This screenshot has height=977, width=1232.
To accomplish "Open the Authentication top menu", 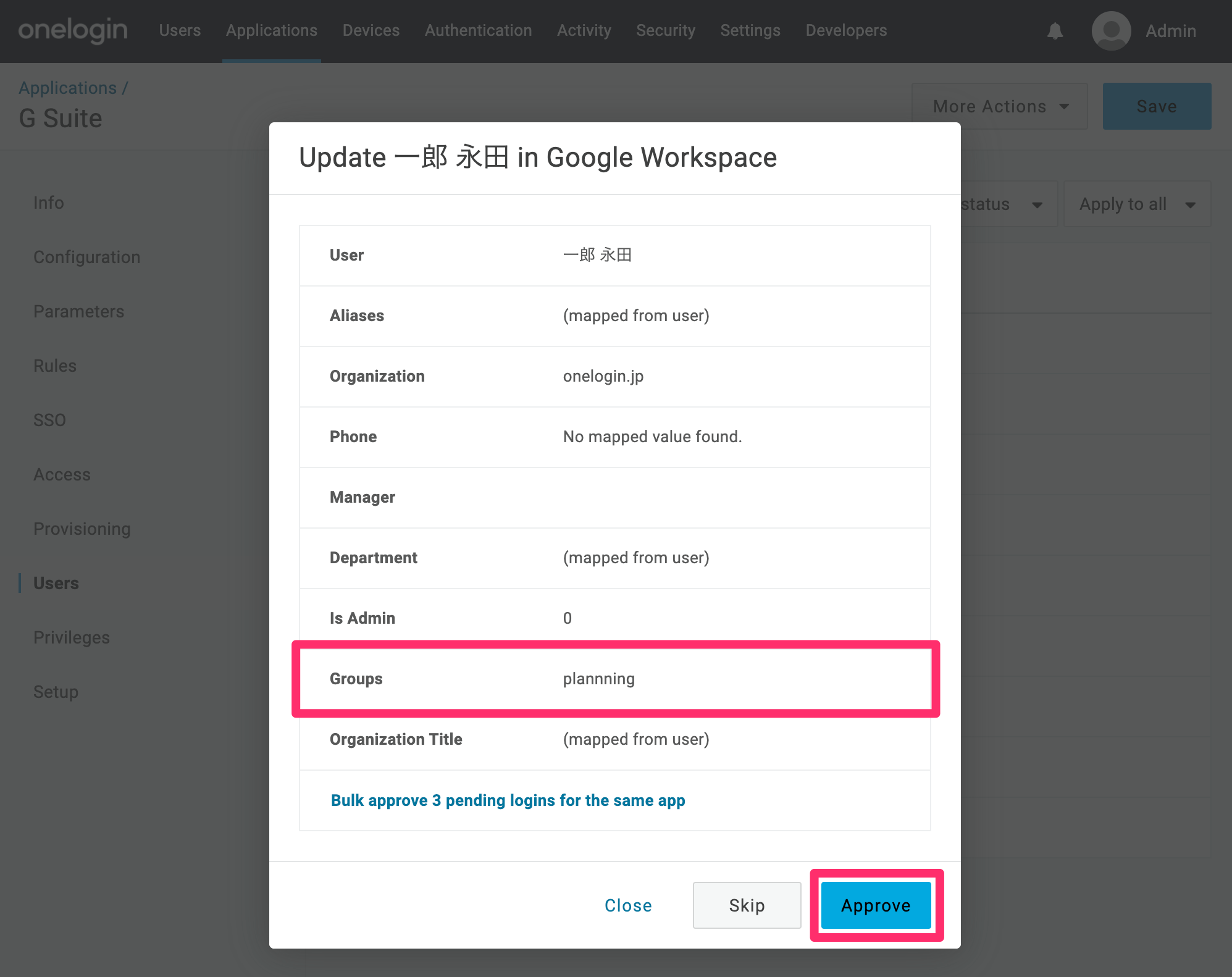I will [x=479, y=30].
